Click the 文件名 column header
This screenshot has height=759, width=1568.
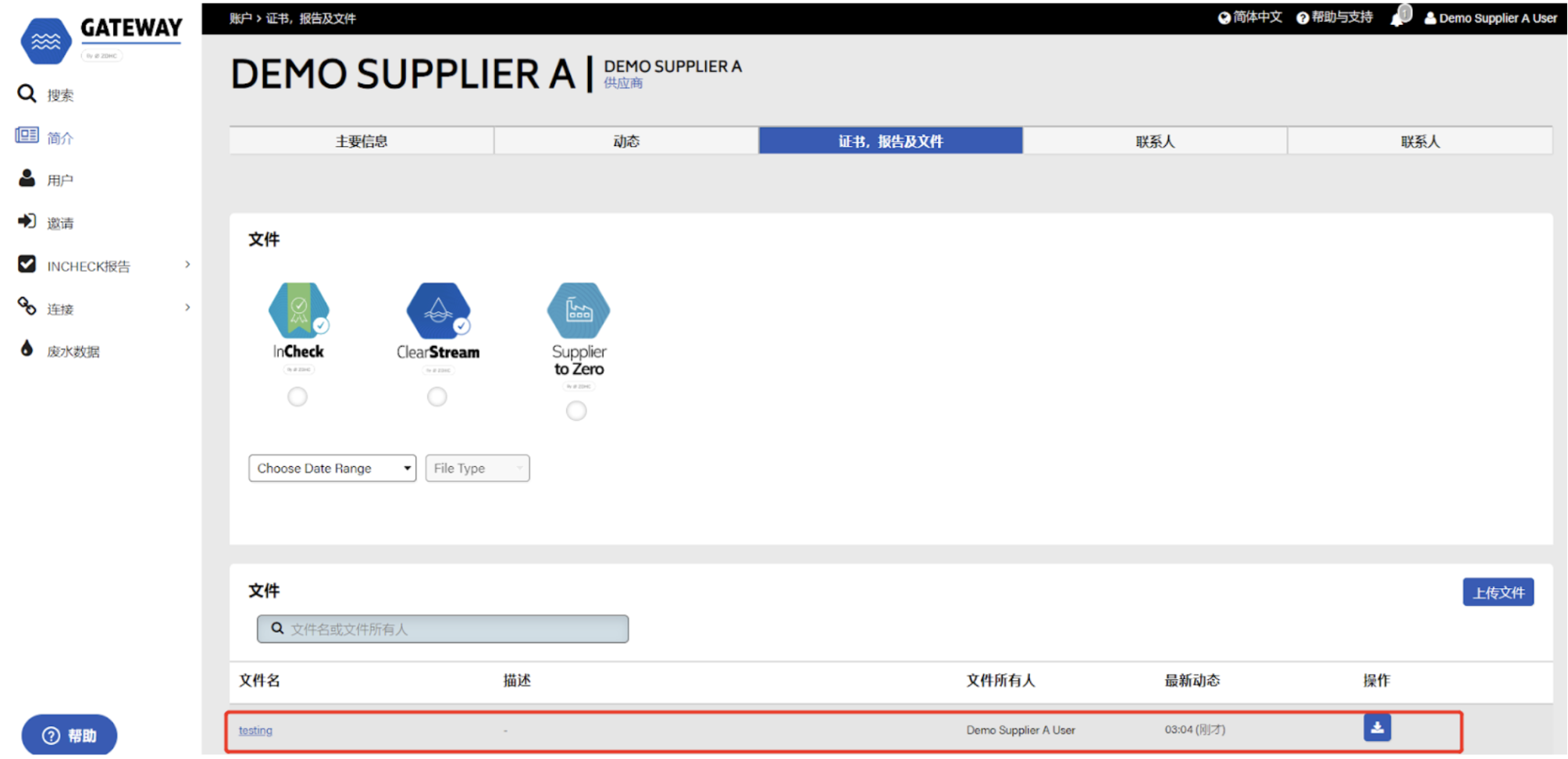(259, 680)
